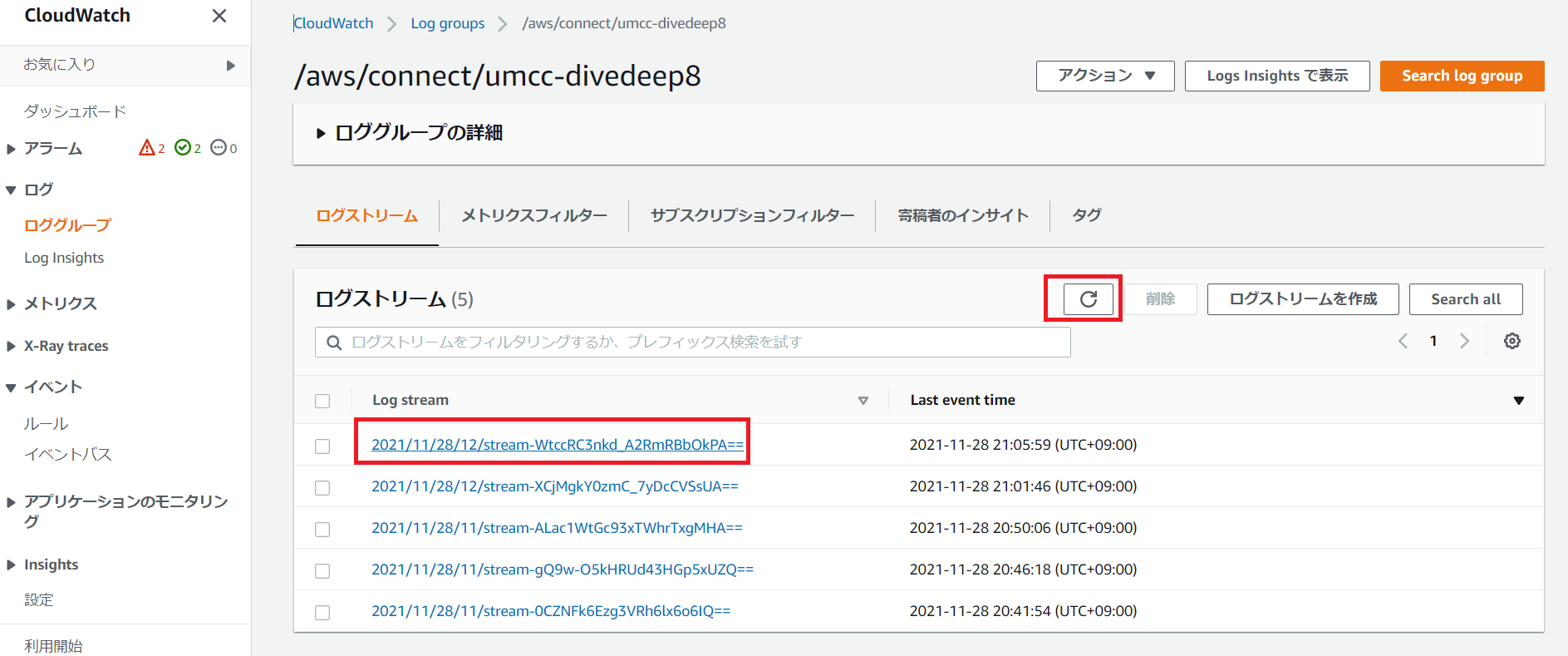Expand the メトリクス section arrow
Image resolution: width=1568 pixels, height=656 pixels.
pos(11,304)
